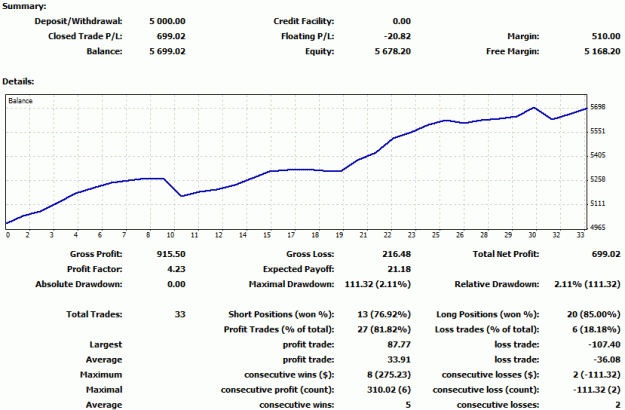Select the 5551 value on chart axis
Viewport: 625px width, 410px height.
coord(598,131)
